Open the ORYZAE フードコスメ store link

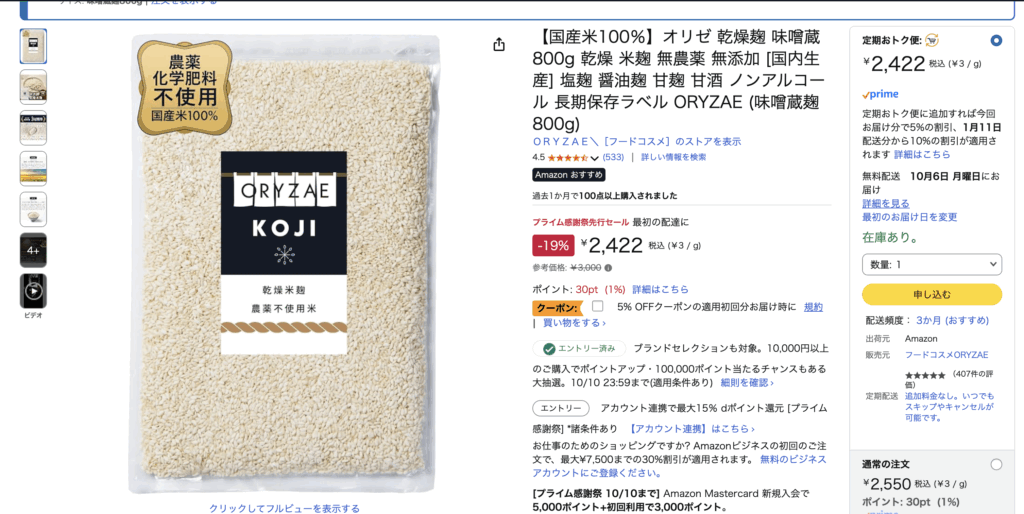[x=637, y=142]
